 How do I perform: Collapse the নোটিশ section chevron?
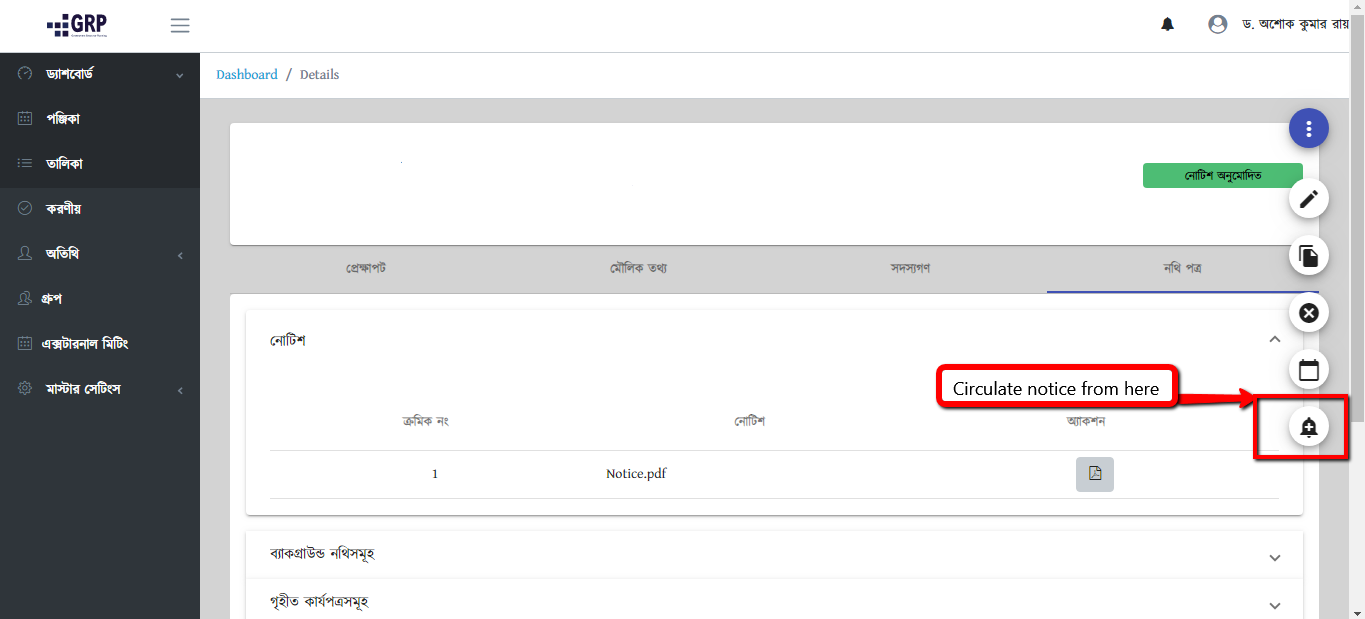[x=1274, y=340]
